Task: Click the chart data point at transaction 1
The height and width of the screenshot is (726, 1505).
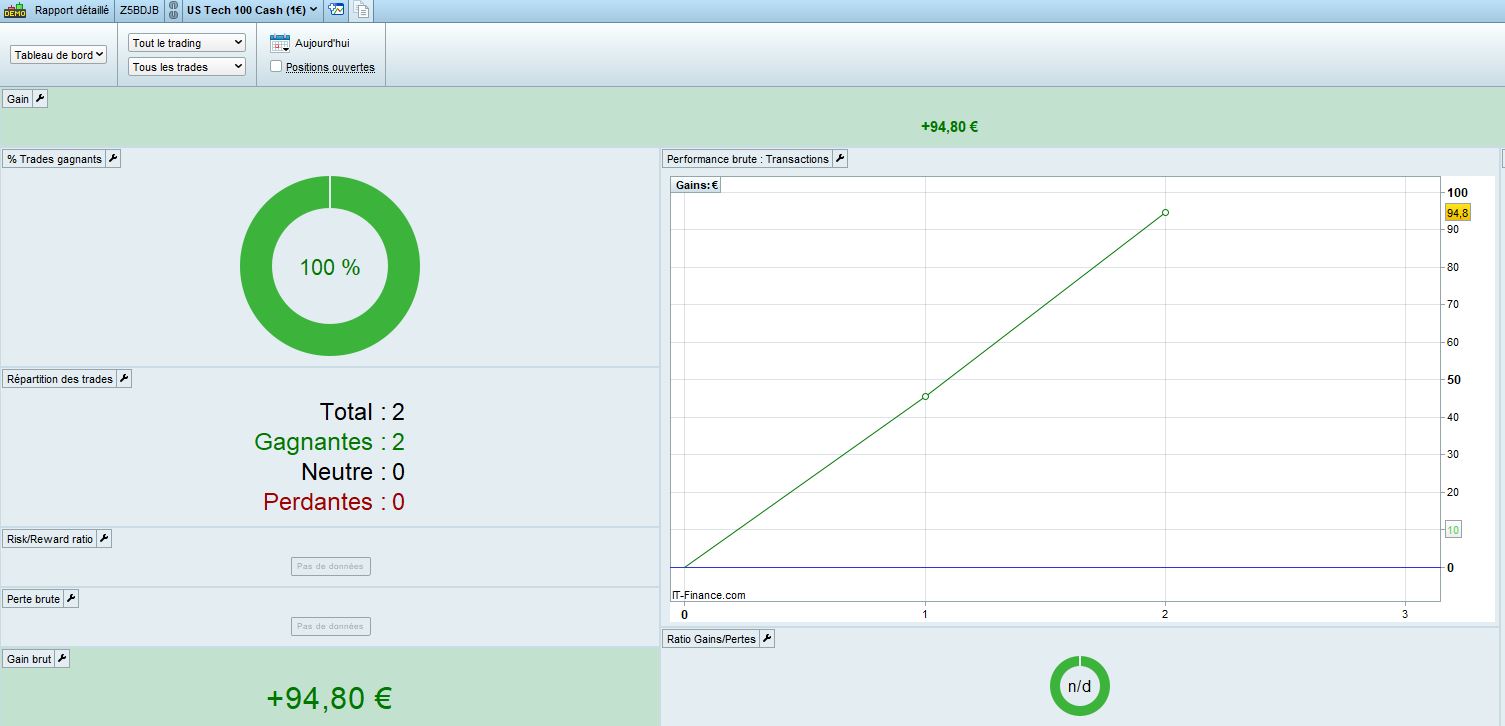Action: tap(925, 396)
